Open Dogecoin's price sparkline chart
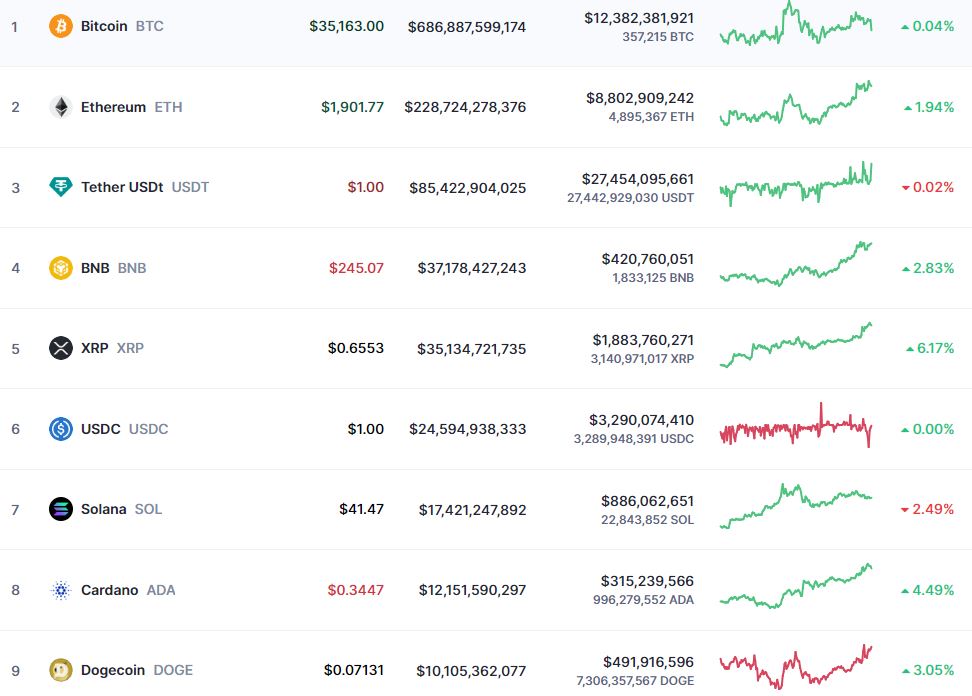The height and width of the screenshot is (696, 972). (796, 667)
